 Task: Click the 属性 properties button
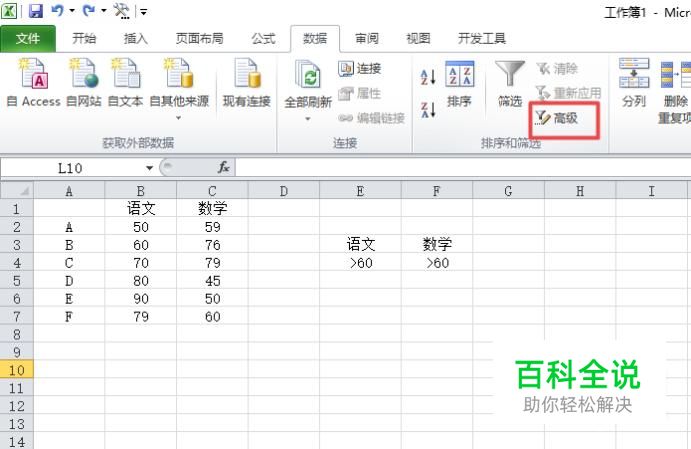point(360,93)
